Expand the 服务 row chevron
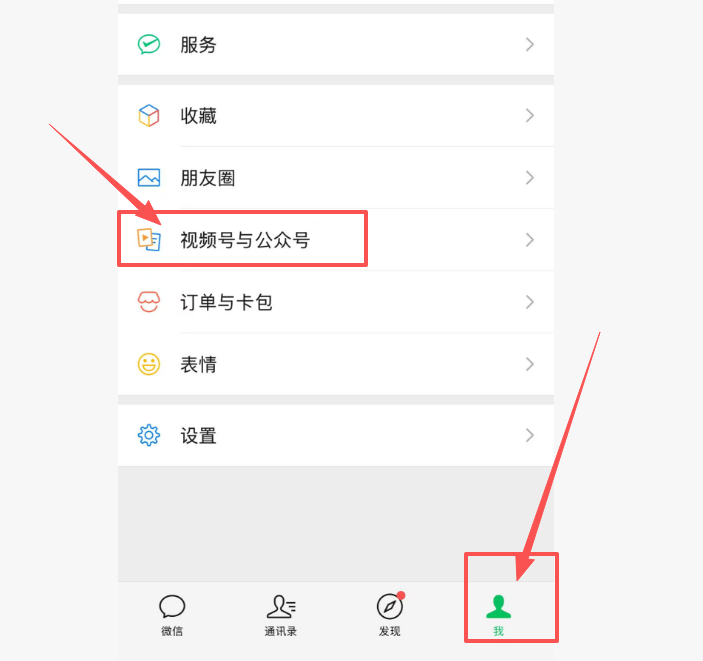This screenshot has height=661, width=703. 529,44
